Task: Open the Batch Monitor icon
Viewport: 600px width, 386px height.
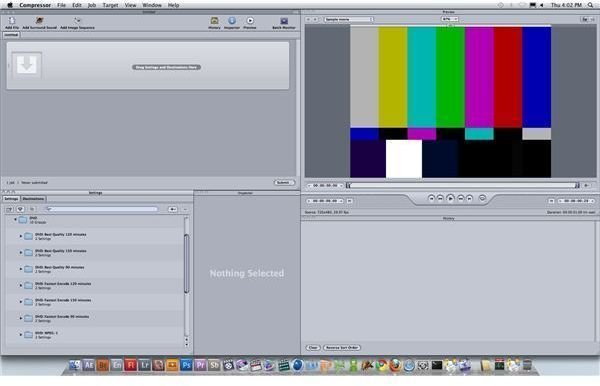Action: point(284,21)
